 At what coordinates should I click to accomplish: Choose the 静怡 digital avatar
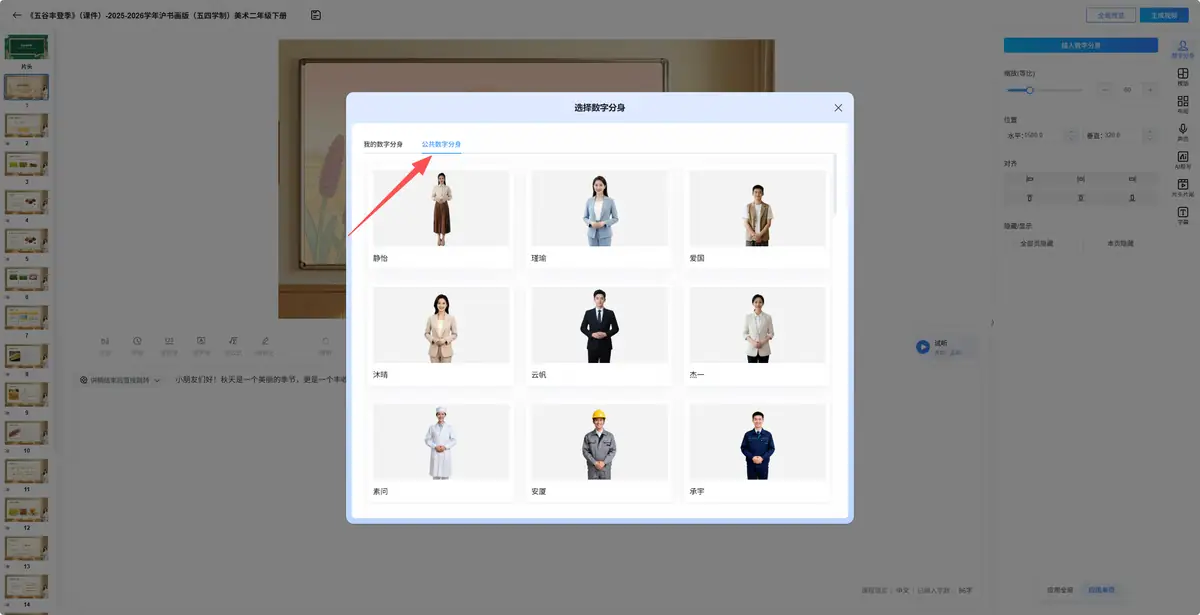pos(441,217)
